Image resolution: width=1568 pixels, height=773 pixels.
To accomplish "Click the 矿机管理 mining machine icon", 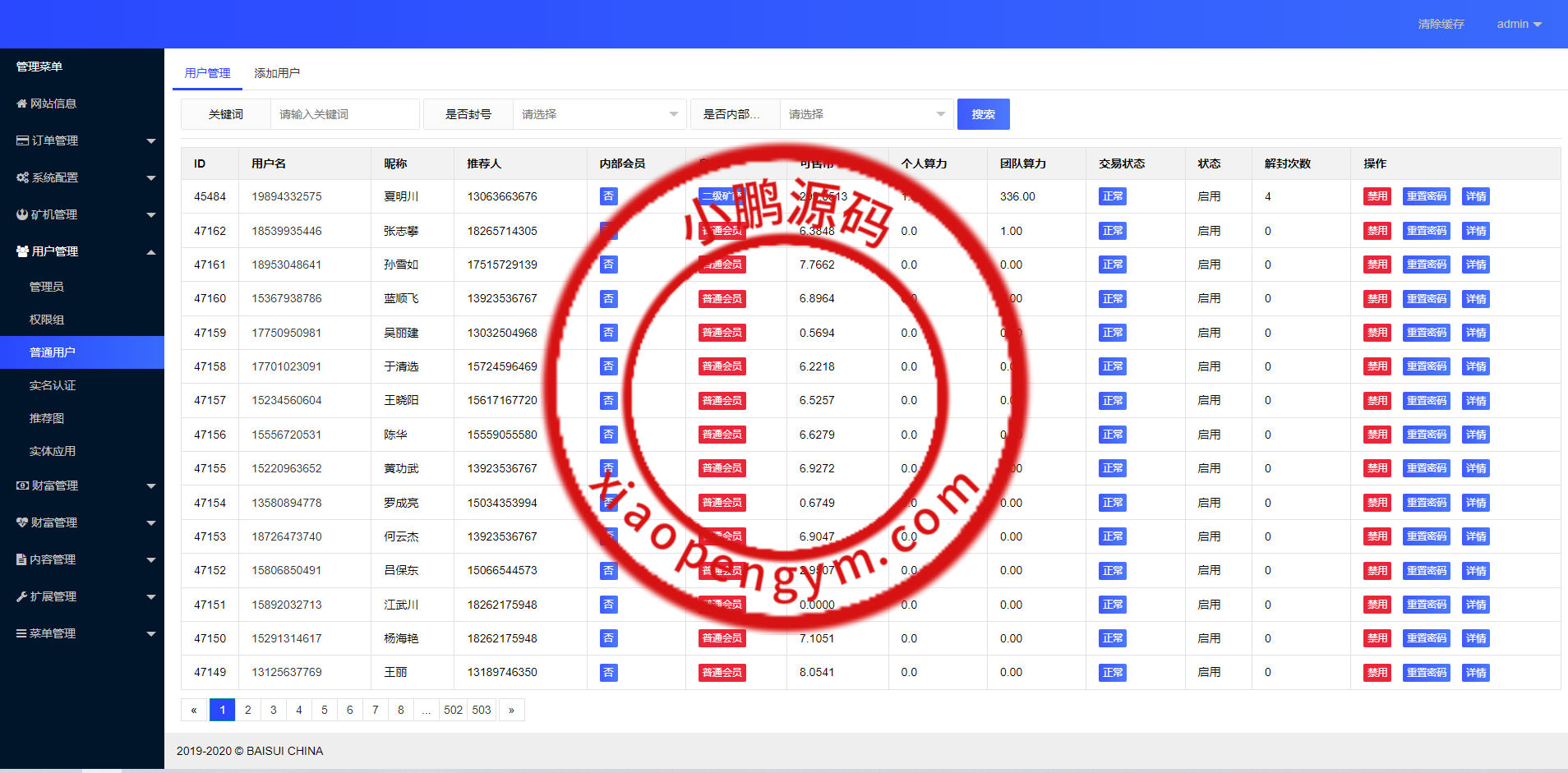I will (x=21, y=214).
